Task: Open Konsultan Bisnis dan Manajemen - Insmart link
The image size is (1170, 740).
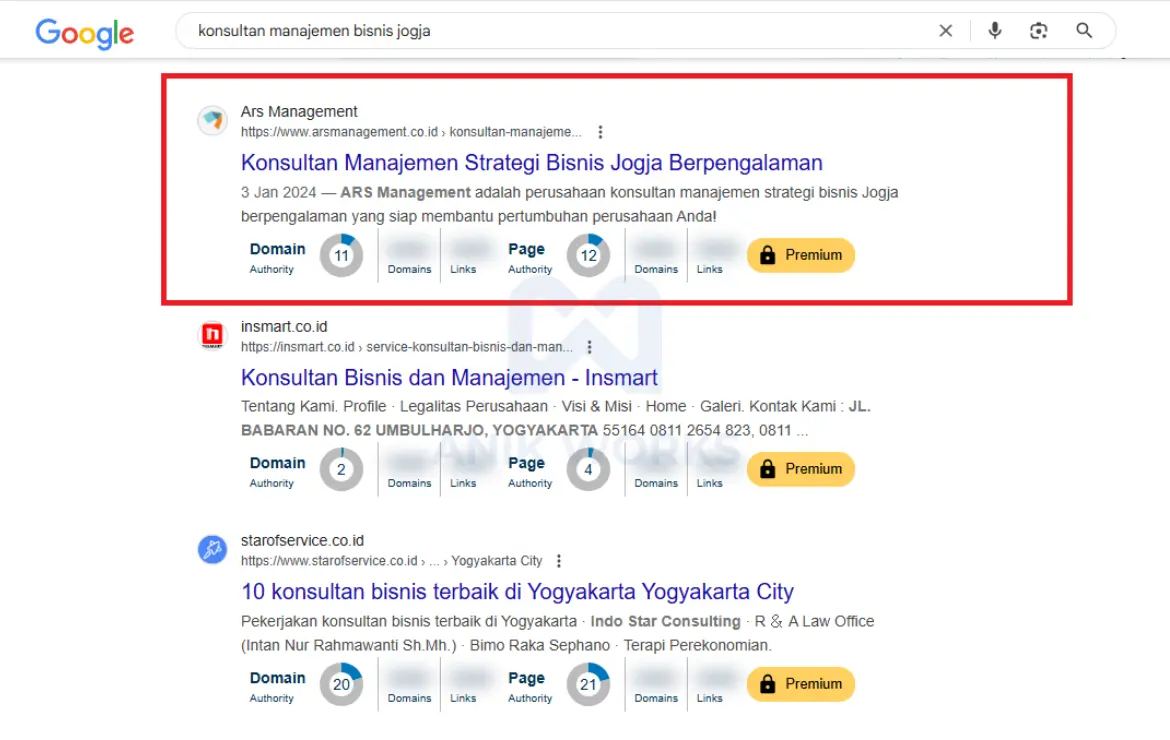Action: 449,378
